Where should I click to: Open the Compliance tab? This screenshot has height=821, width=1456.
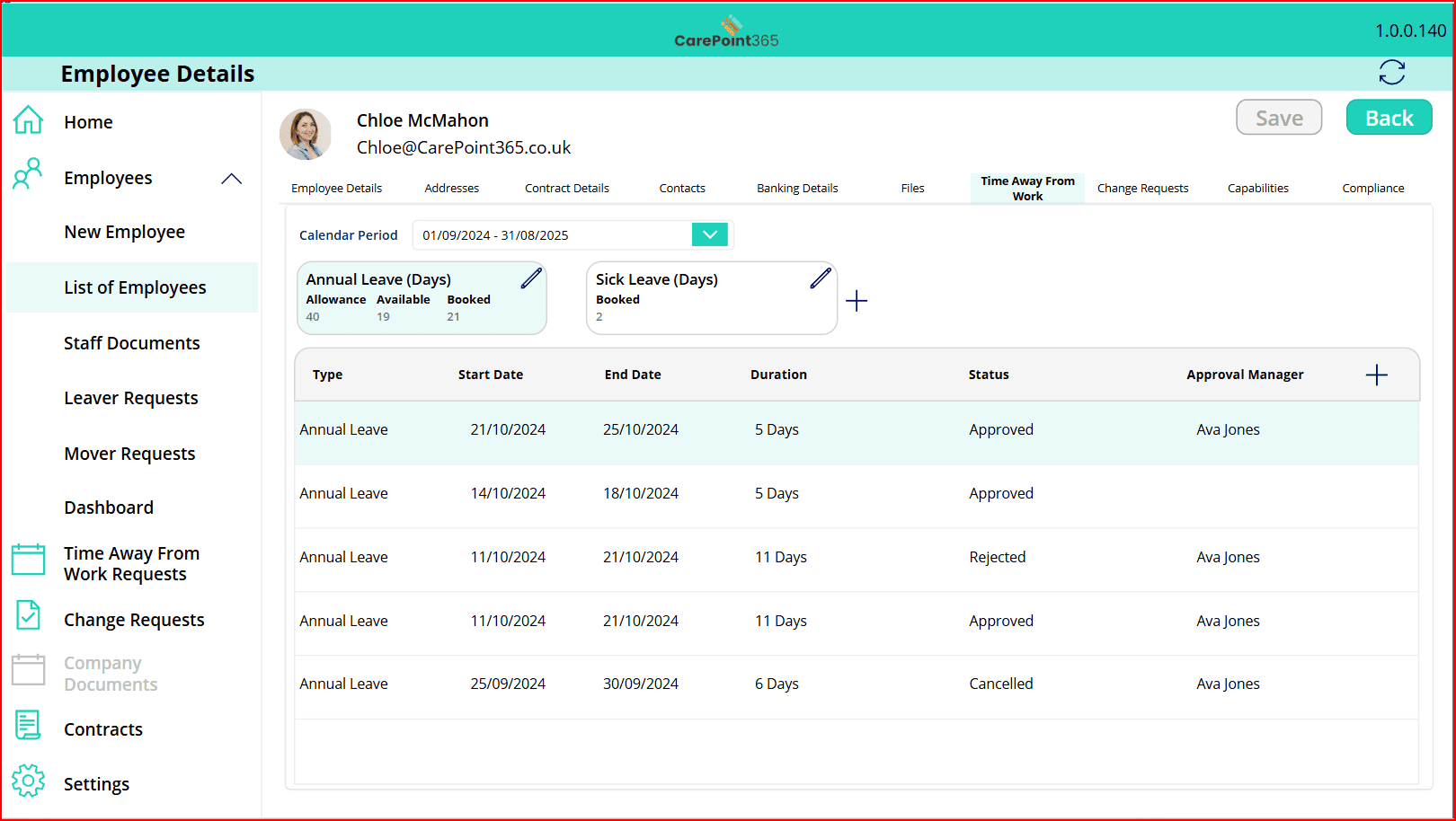pyautogui.click(x=1373, y=189)
